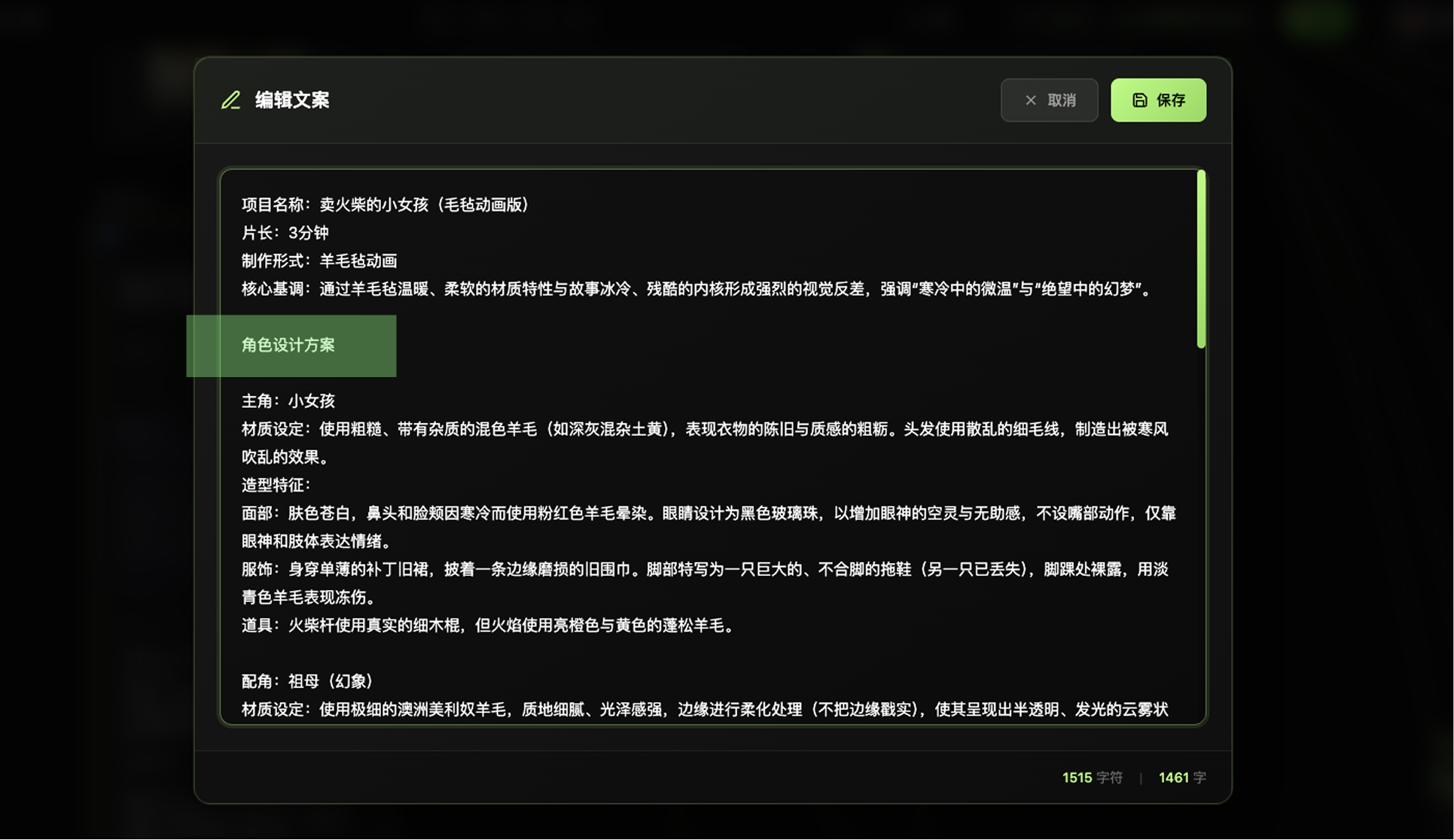
Task: Place cursor in the 项目名称 line
Action: coord(385,205)
